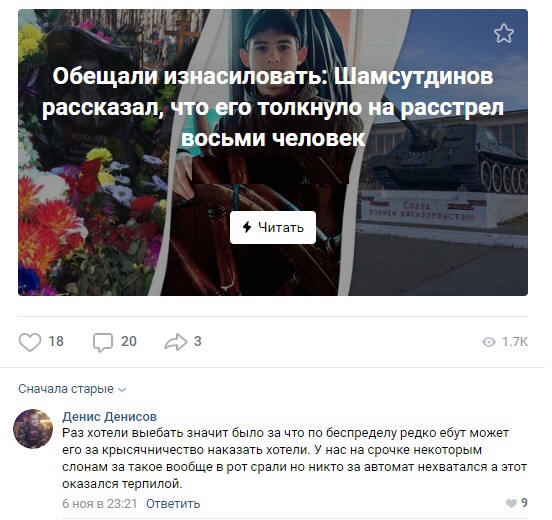Image resolution: width=552 pixels, height=520 pixels.
Task: Click the Читать button
Action: pyautogui.click(x=273, y=227)
